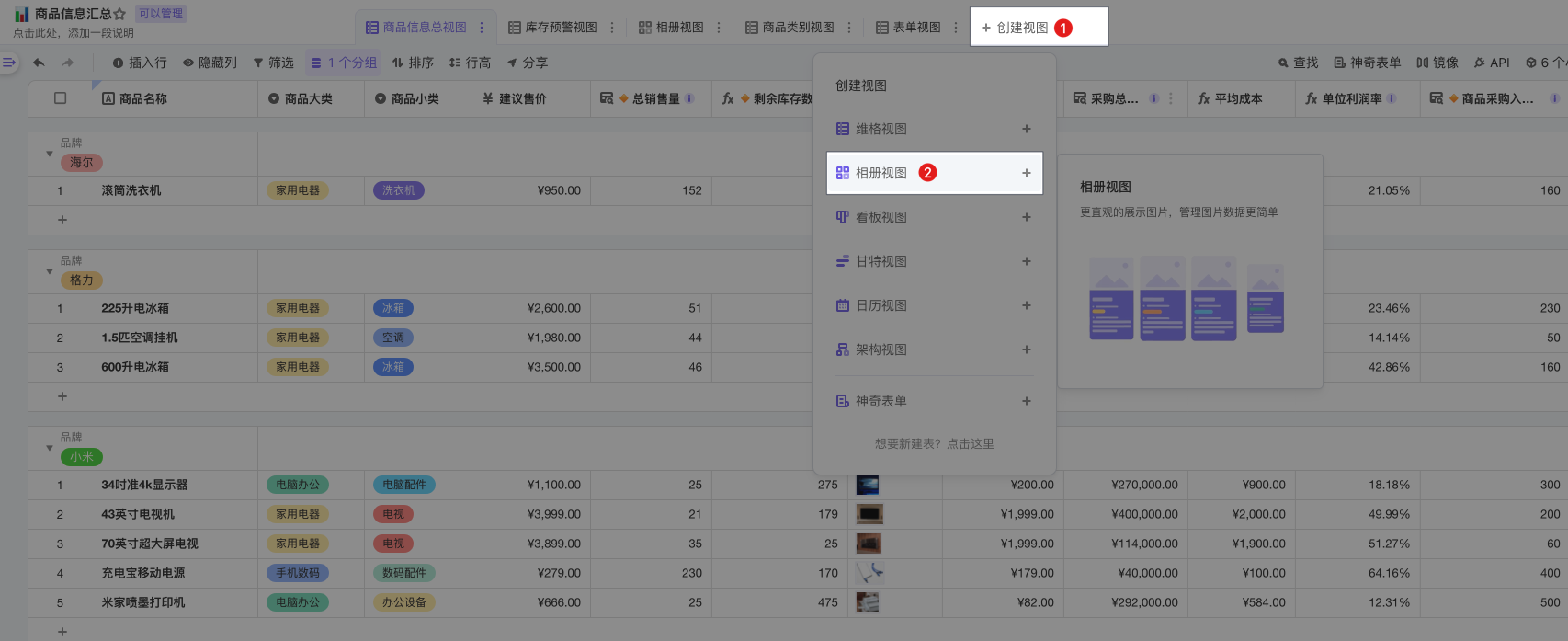Click plus icon beside 神奇表单 entry
Screen dimensions: 1568x641
[x=1027, y=401]
